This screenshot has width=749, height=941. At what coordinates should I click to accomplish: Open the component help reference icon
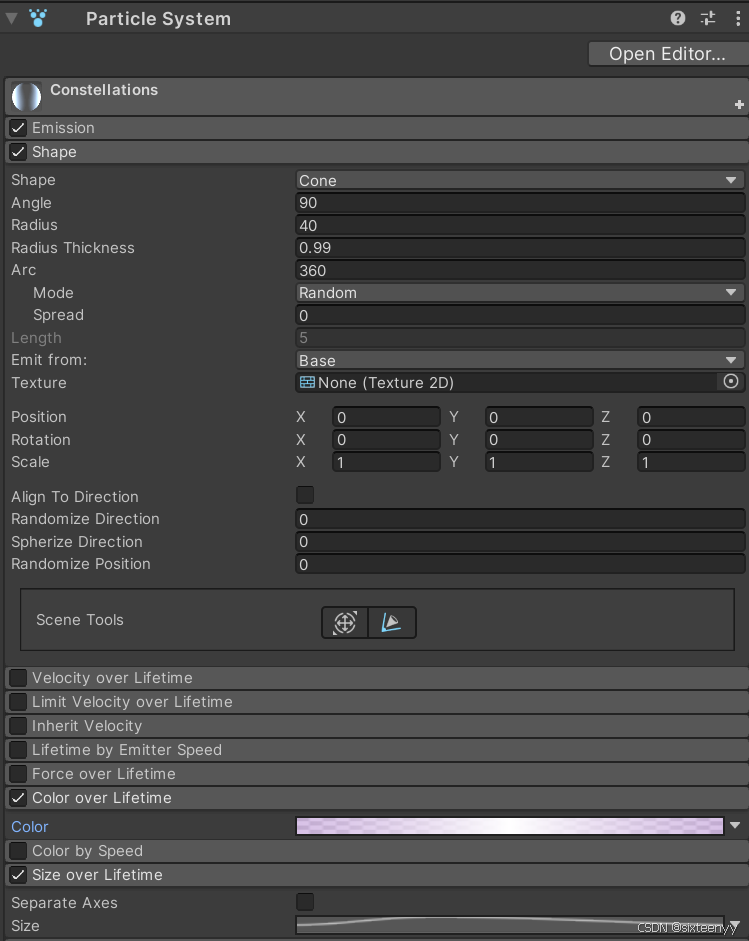tap(678, 19)
